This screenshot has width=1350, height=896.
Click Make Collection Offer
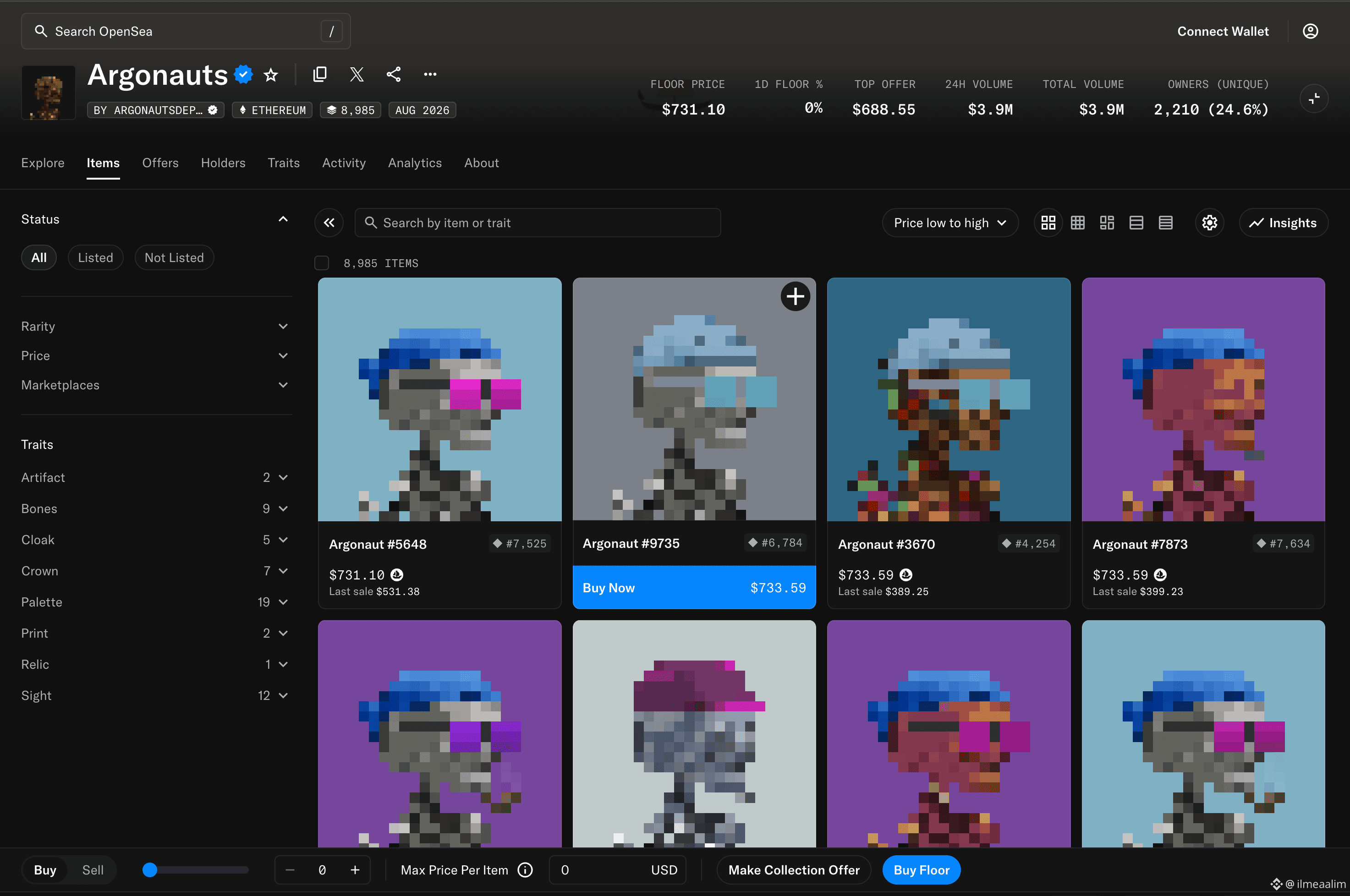pos(793,870)
